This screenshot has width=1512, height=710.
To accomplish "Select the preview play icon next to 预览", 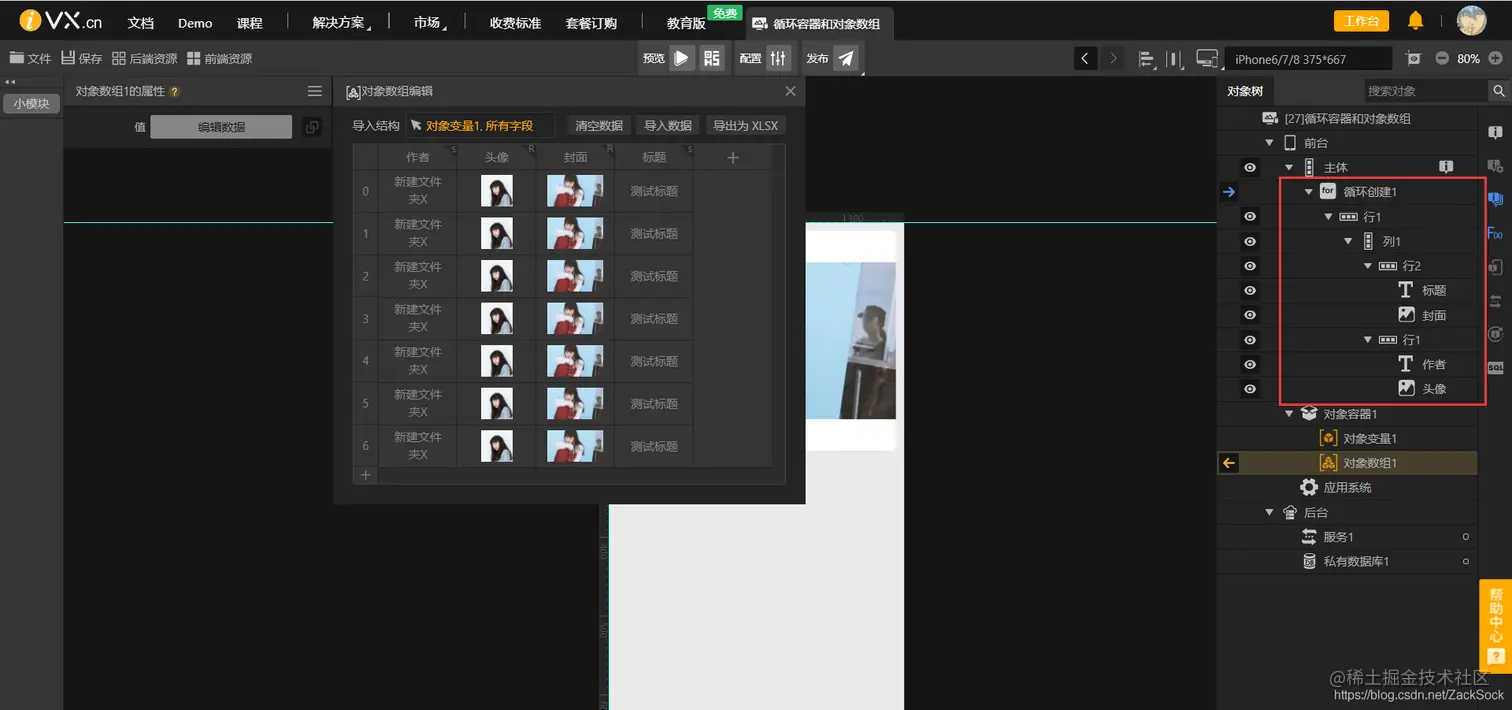I will [683, 58].
